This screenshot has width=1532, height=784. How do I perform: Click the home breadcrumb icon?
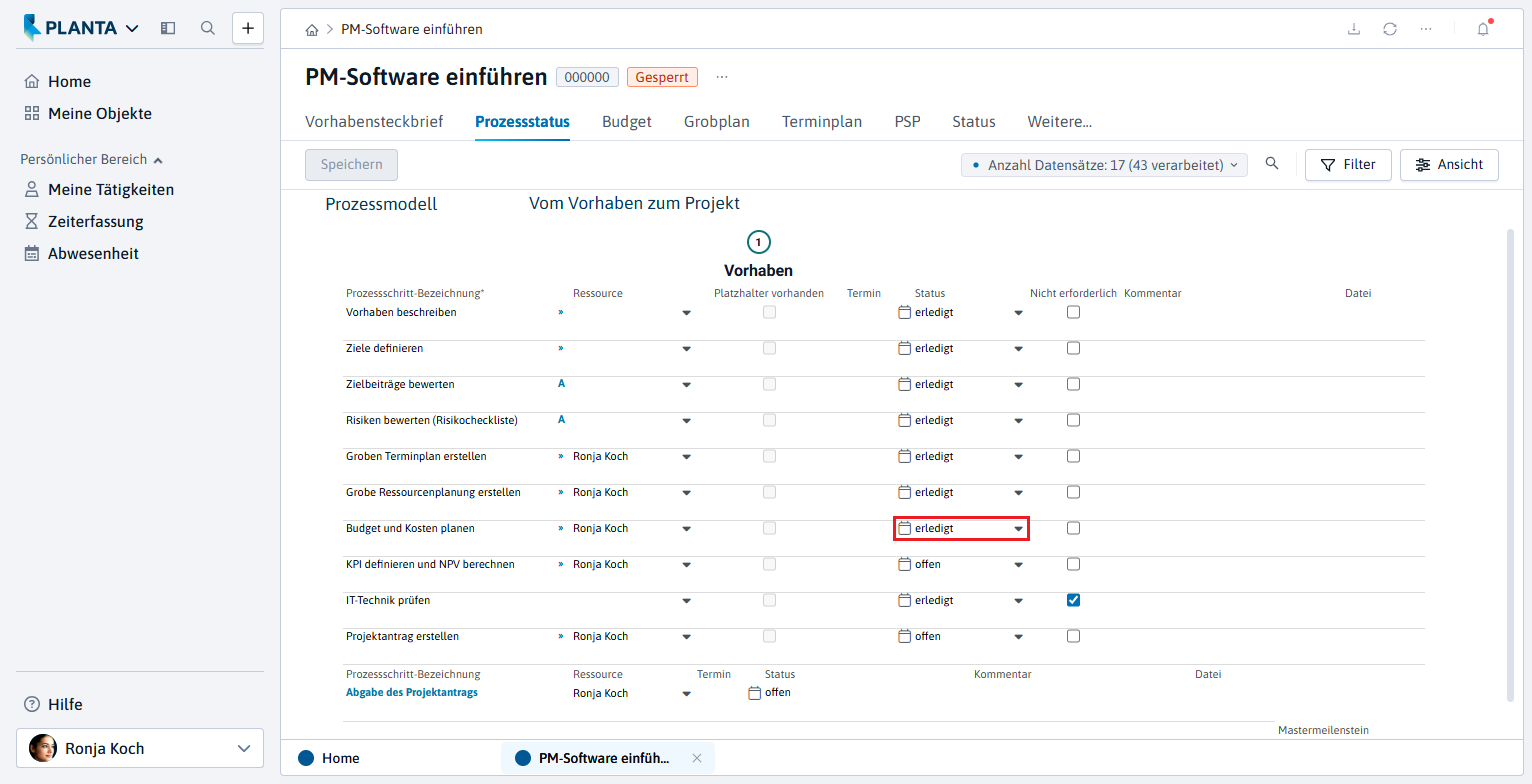[x=312, y=30]
